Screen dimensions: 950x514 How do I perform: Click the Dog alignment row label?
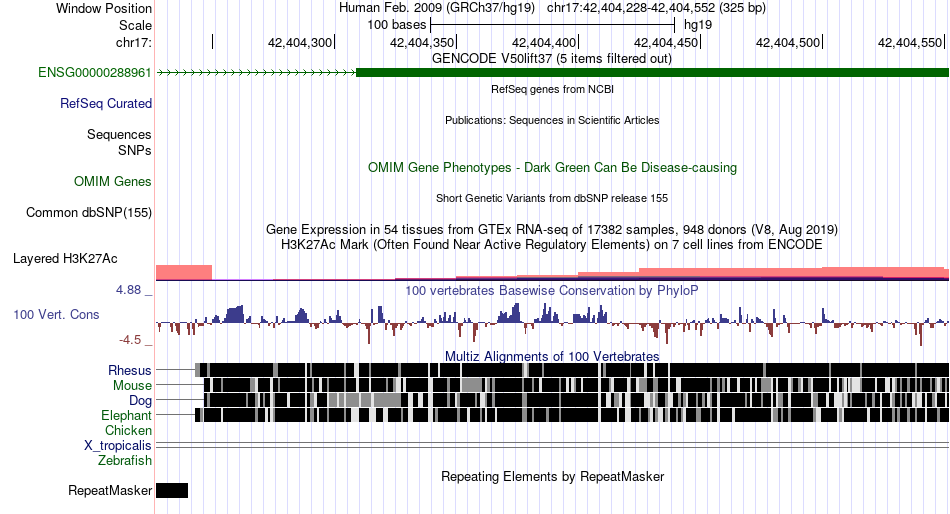(x=140, y=401)
